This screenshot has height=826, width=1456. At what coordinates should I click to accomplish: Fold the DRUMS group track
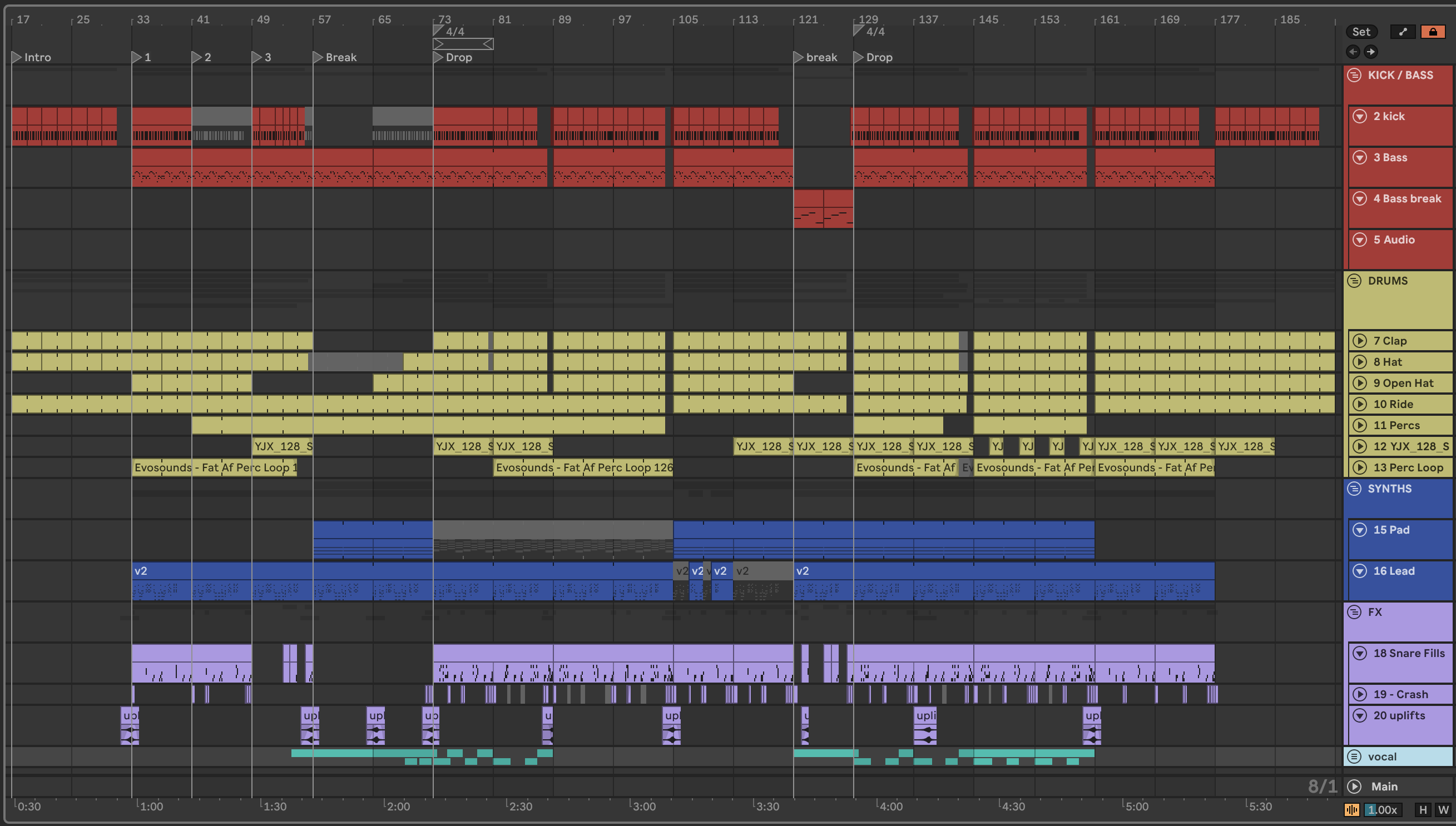(1354, 281)
